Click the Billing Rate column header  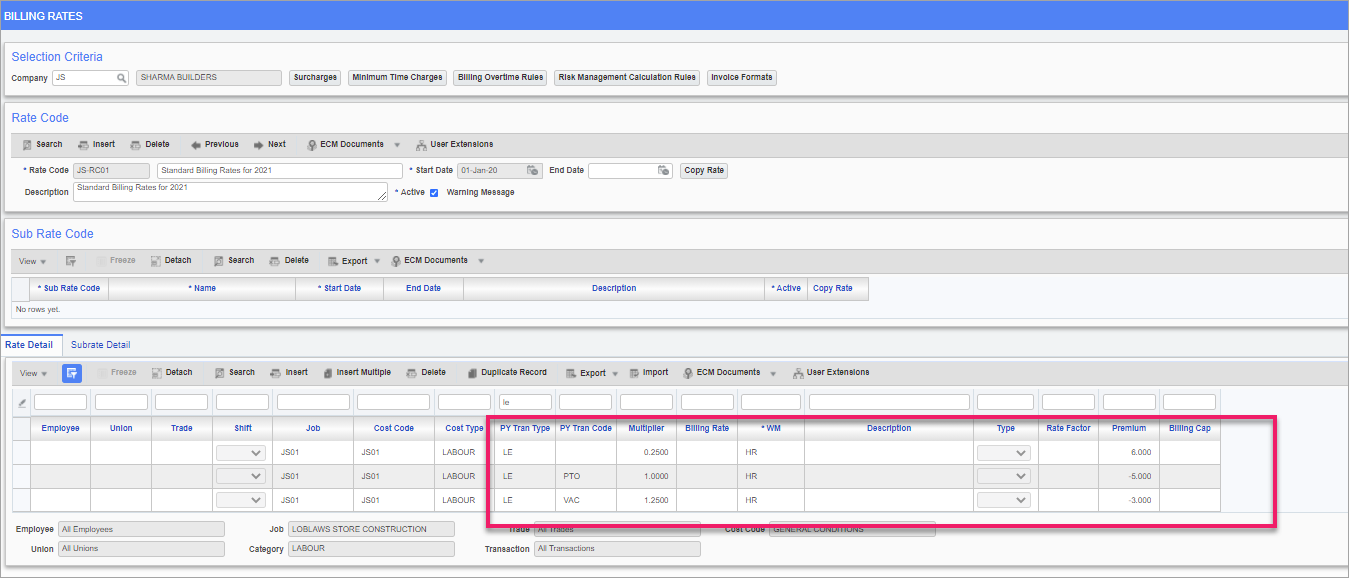click(707, 428)
